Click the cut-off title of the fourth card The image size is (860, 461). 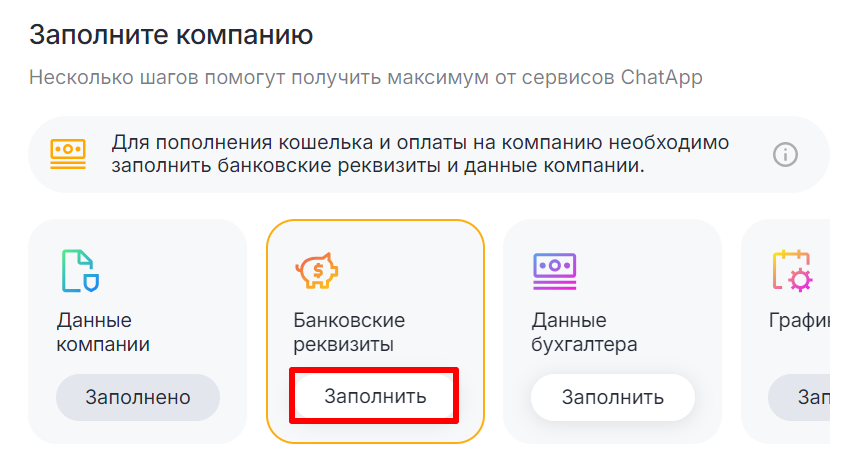pyautogui.click(x=800, y=321)
